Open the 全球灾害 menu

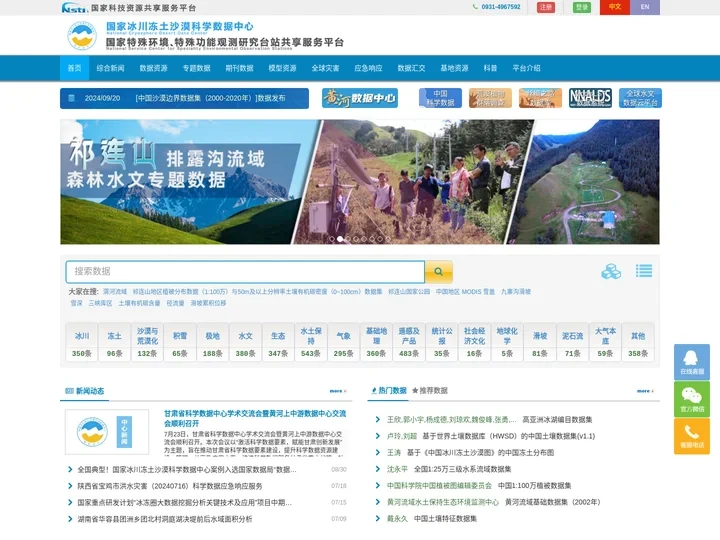point(325,68)
